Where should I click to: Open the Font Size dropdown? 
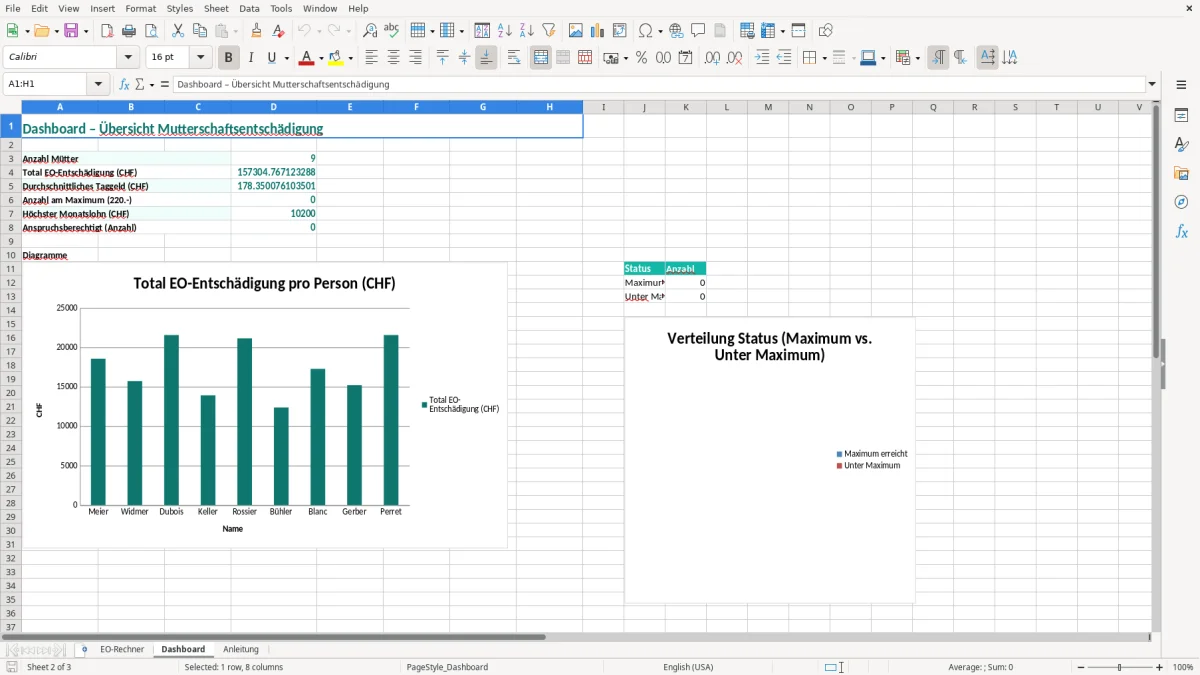pos(201,58)
